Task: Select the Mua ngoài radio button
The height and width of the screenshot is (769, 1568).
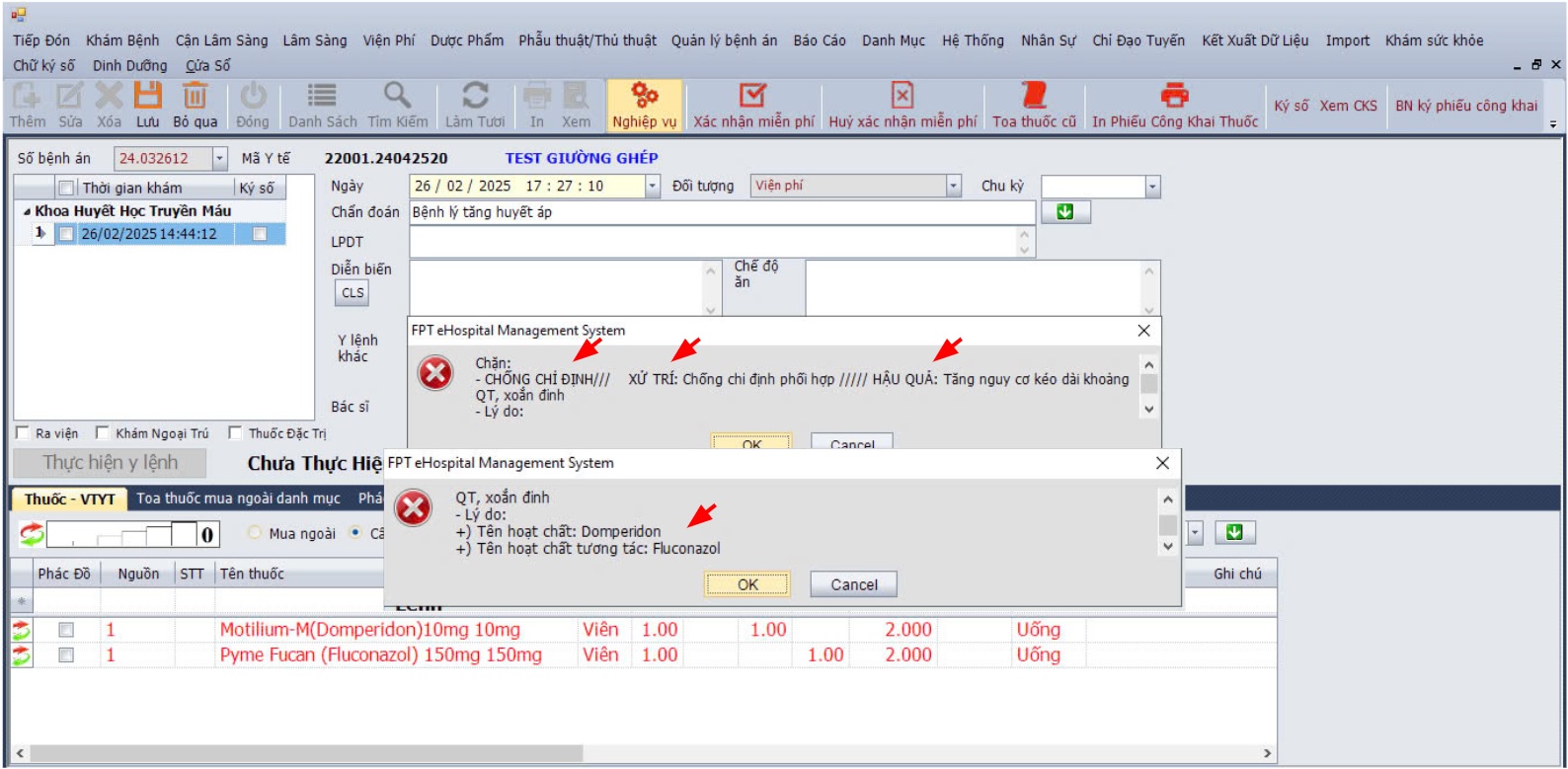Action: pyautogui.click(x=255, y=533)
